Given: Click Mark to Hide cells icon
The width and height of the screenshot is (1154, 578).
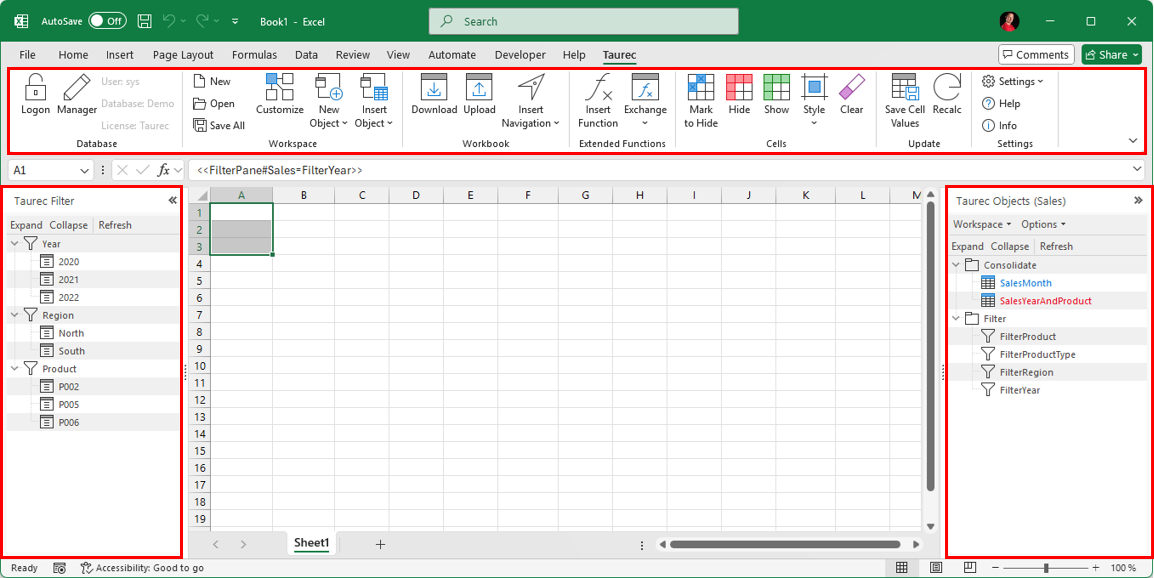Looking at the screenshot, I should point(701,88).
